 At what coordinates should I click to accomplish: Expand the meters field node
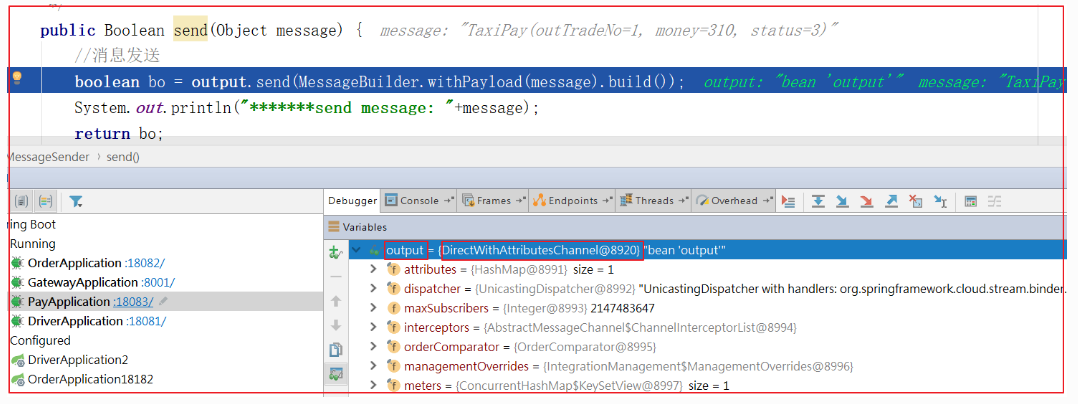pyautogui.click(x=374, y=385)
